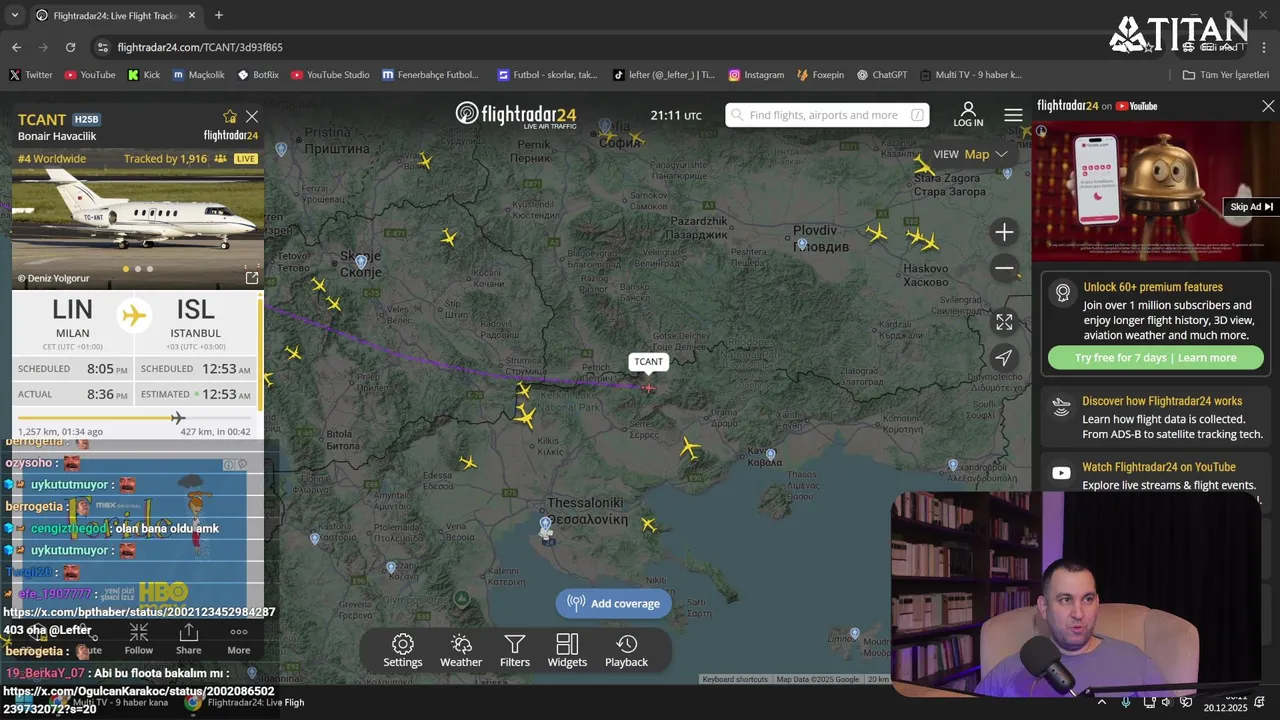Open the Weather layer options
This screenshot has height=720, width=1280.
461,651
